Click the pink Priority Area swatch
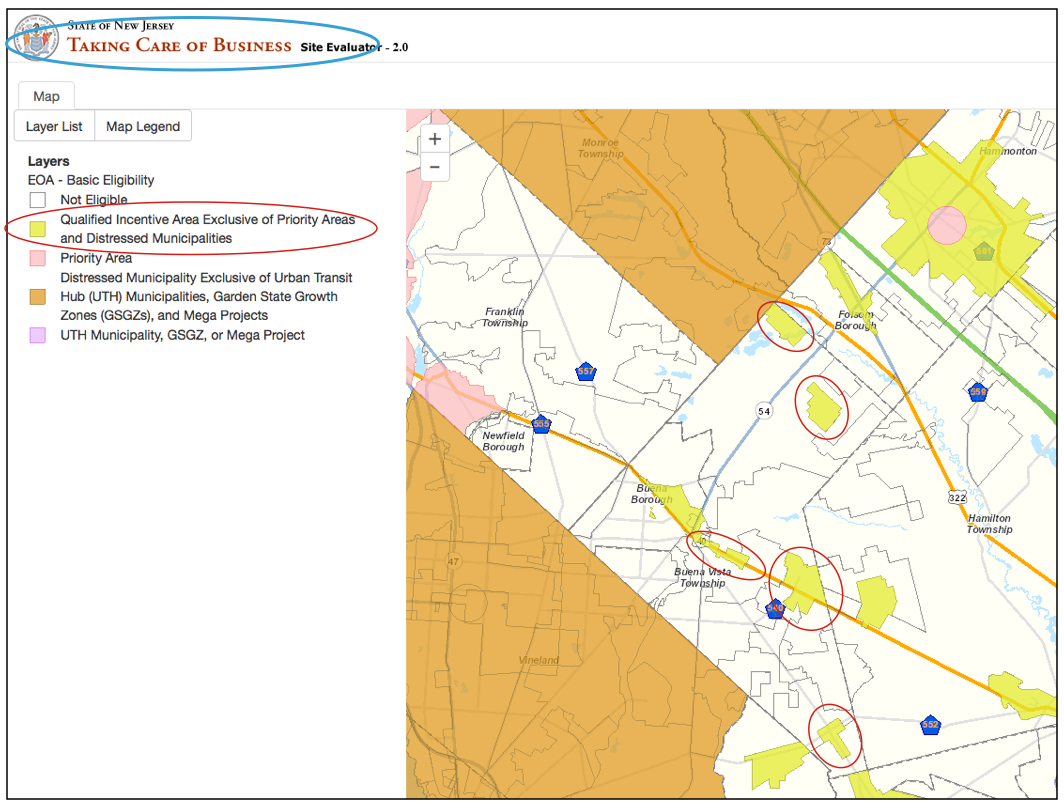Viewport: 1064px width, 805px height. coord(37,259)
